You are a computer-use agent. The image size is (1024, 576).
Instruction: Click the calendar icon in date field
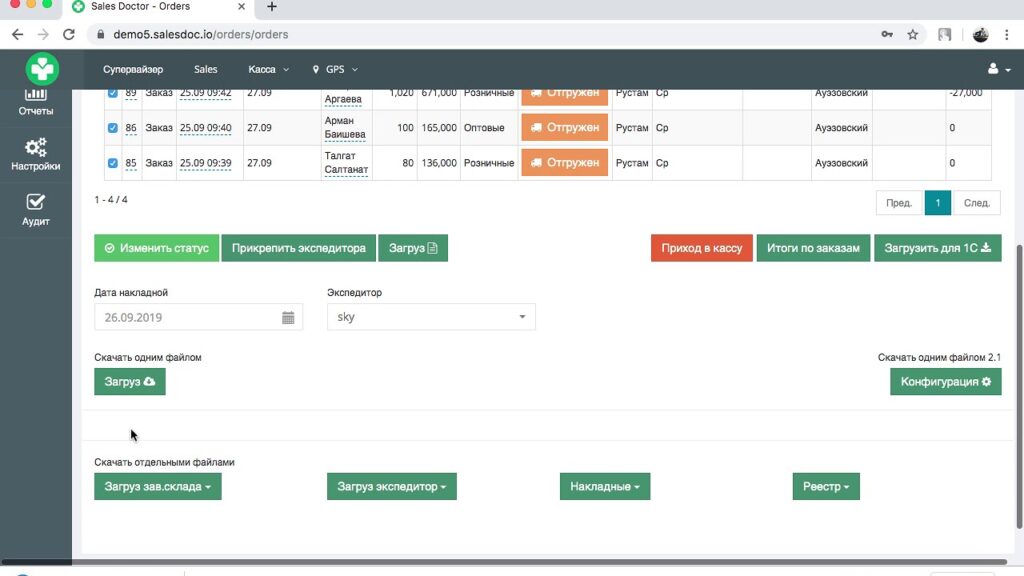pos(288,317)
